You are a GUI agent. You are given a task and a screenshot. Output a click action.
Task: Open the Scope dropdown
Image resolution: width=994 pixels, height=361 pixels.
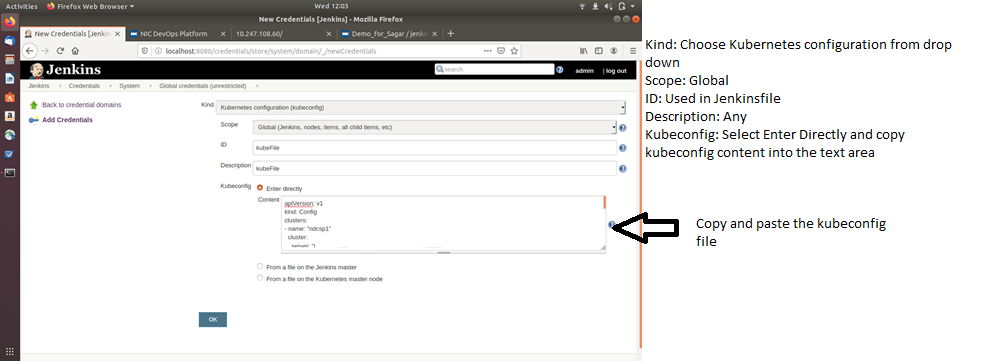(434, 128)
